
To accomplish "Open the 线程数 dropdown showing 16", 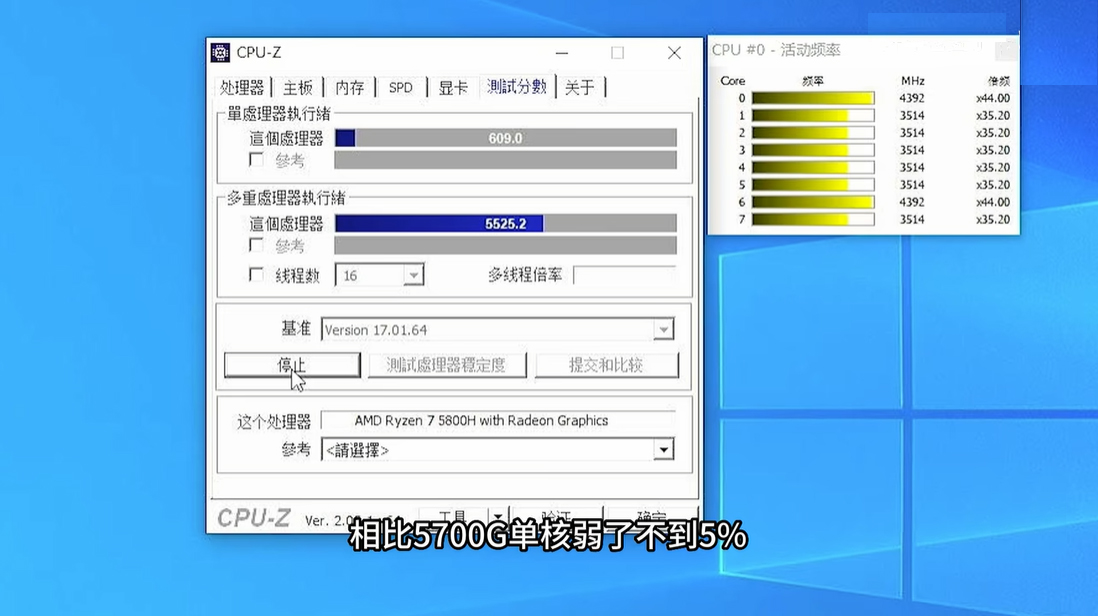I will tap(413, 275).
